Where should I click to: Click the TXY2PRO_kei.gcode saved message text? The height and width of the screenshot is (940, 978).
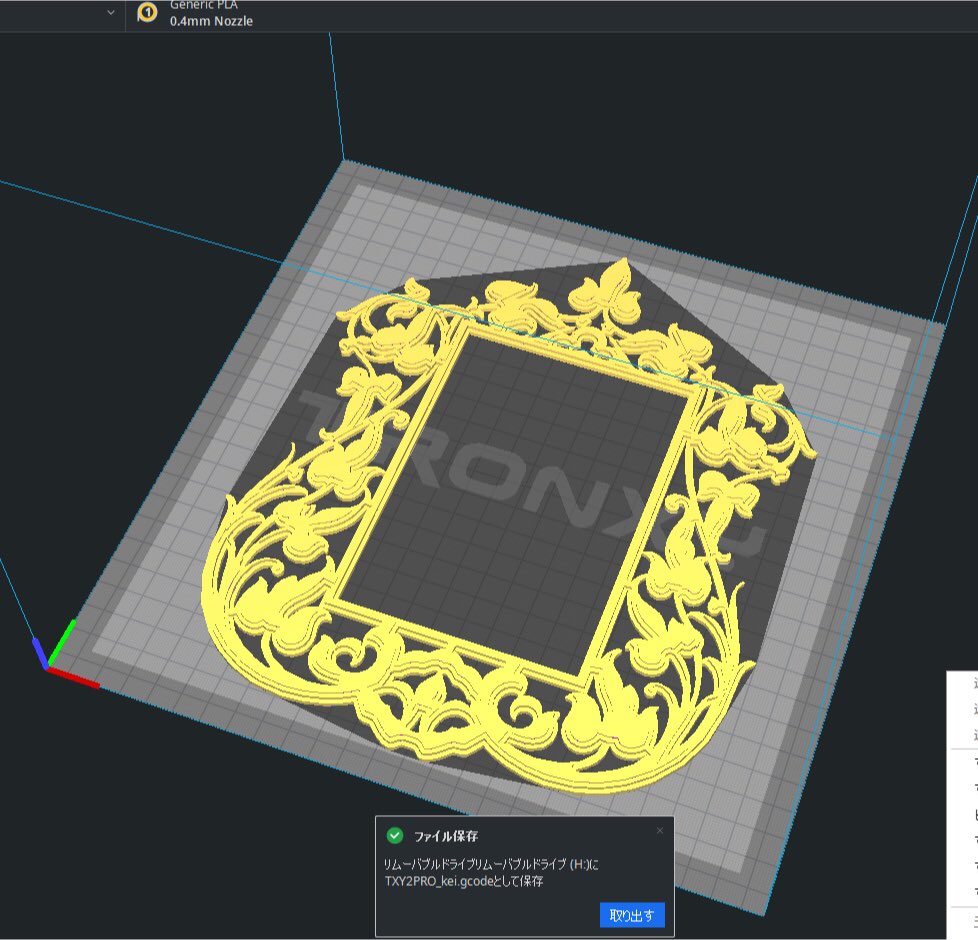(x=491, y=873)
